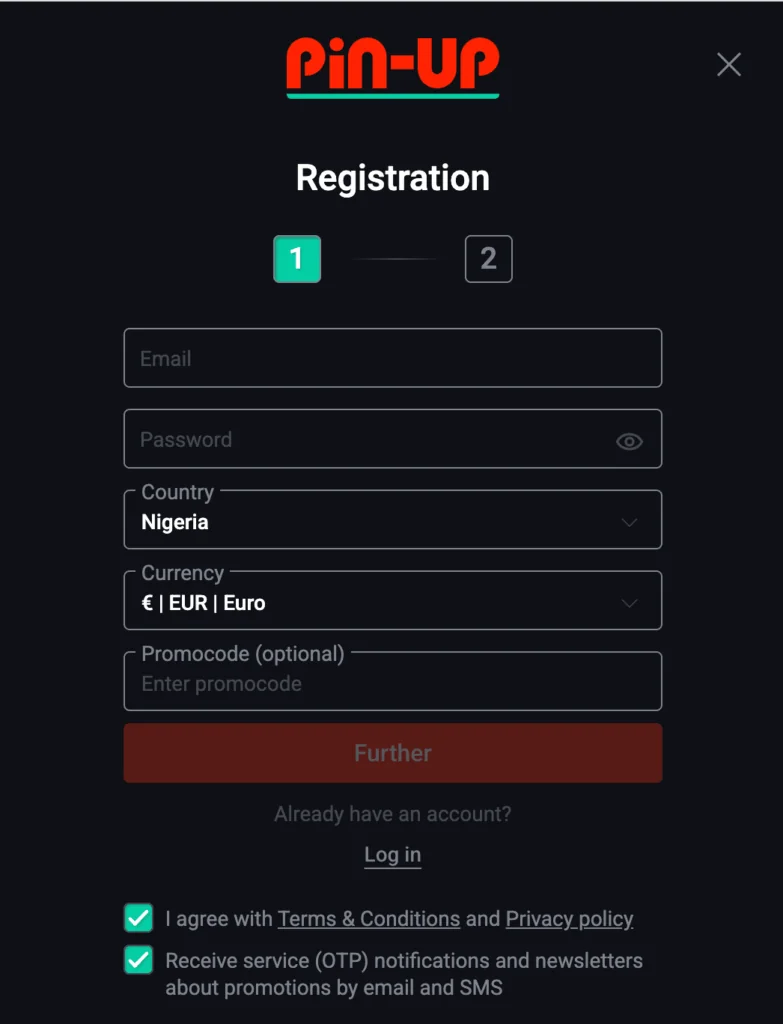Uncheck the Terms agreement checkbox
The width and height of the screenshot is (783, 1024).
(138, 918)
